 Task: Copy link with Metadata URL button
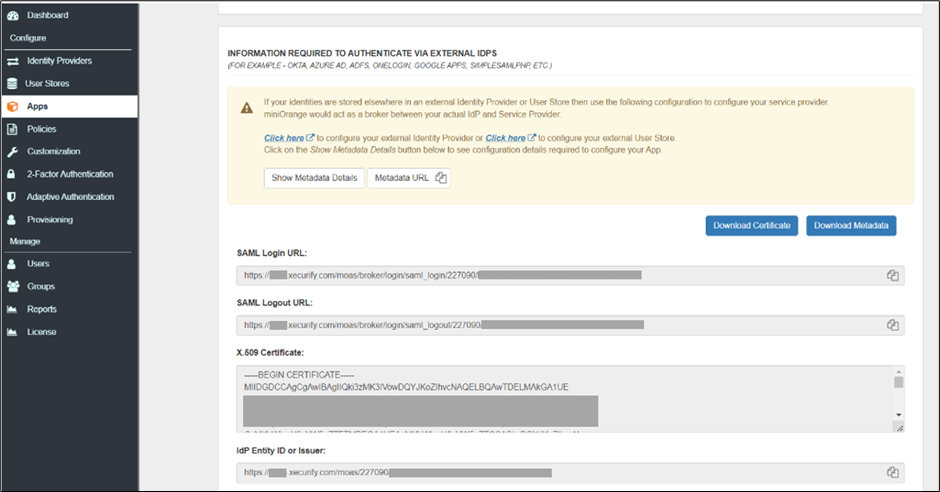pos(410,178)
